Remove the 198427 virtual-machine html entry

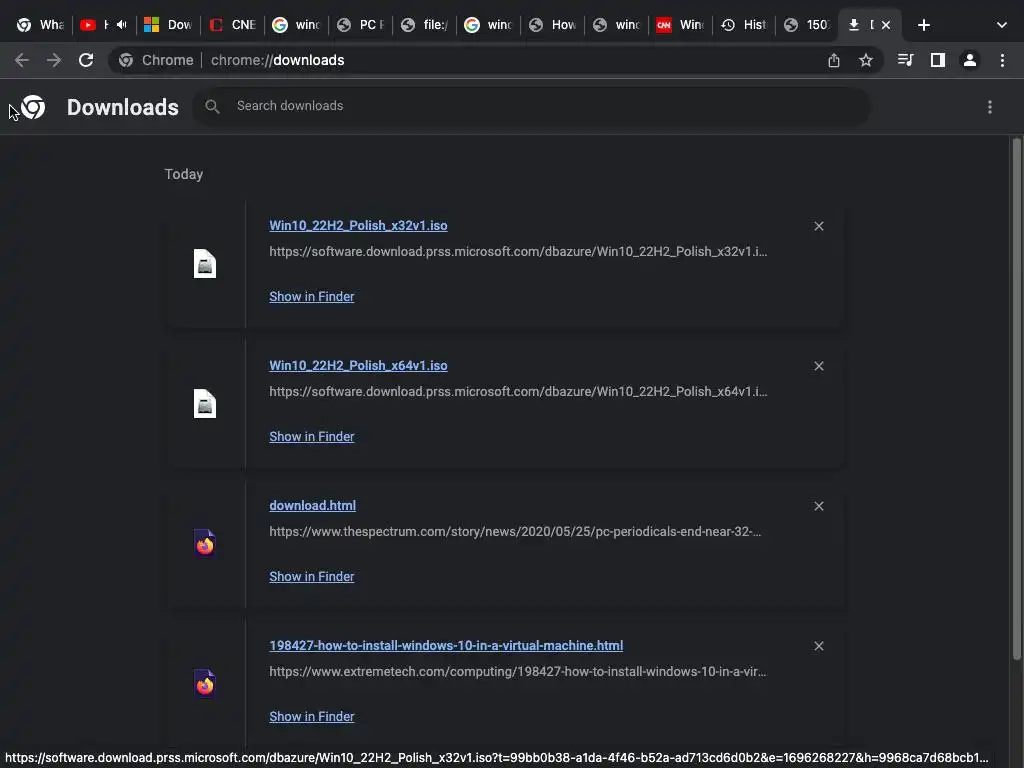[819, 646]
